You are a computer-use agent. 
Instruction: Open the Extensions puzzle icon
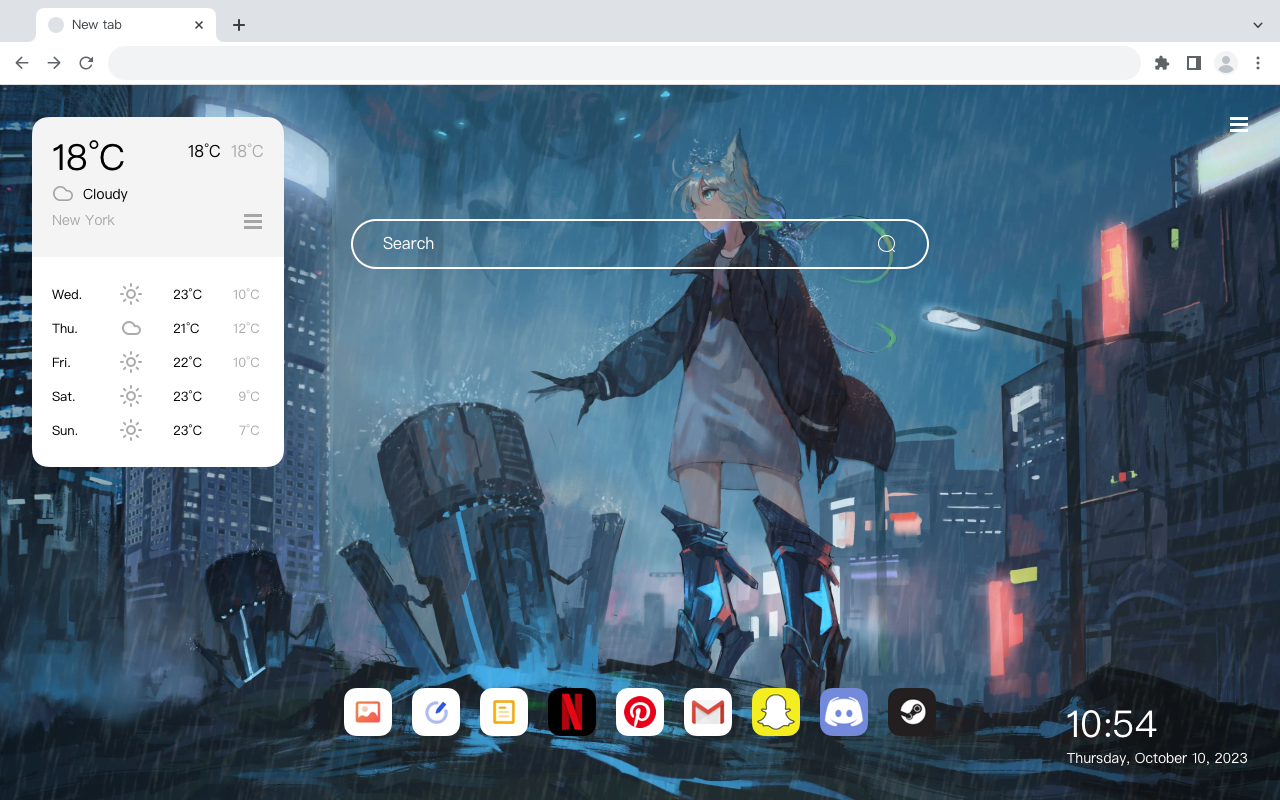point(1161,63)
